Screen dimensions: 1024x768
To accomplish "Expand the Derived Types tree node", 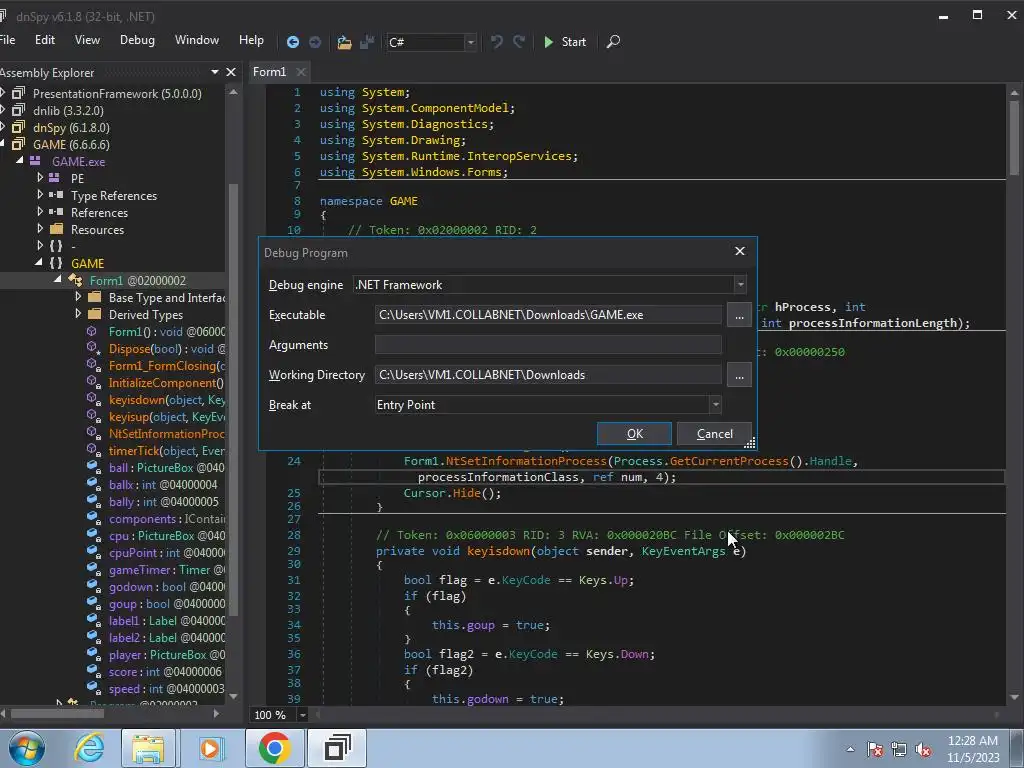I will point(79,314).
